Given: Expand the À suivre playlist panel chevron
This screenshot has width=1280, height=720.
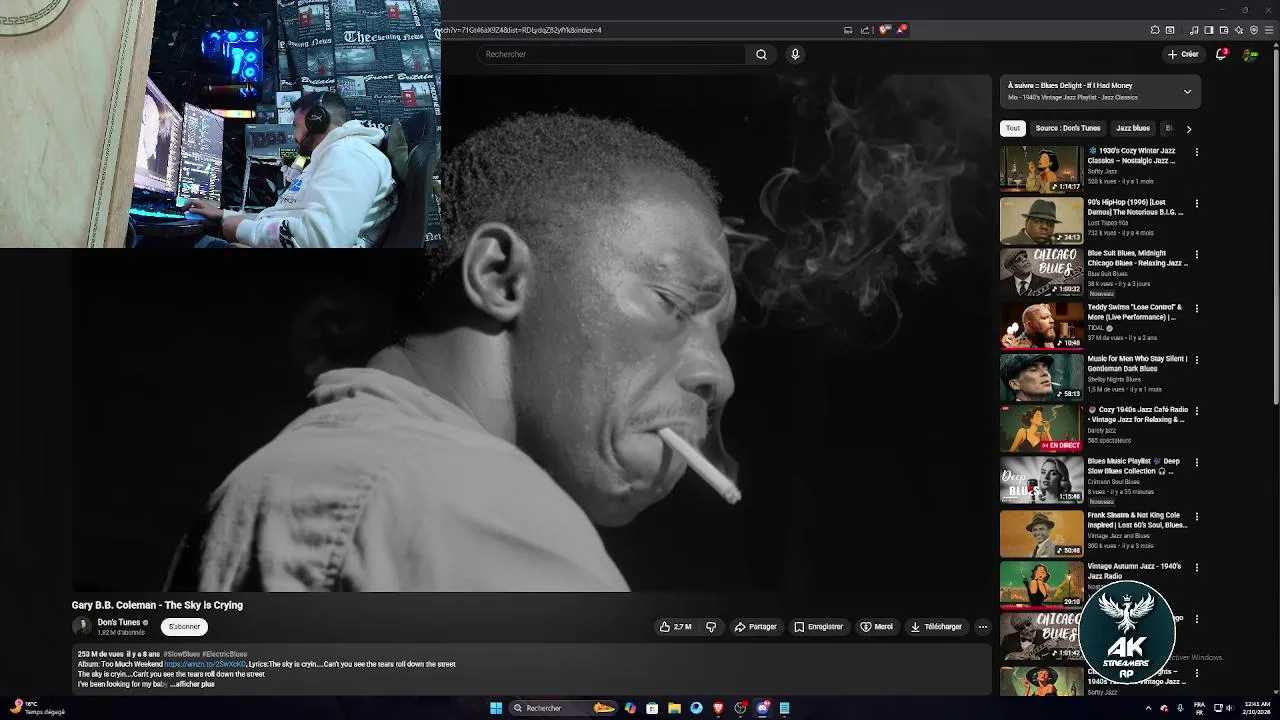Looking at the screenshot, I should [x=1187, y=92].
